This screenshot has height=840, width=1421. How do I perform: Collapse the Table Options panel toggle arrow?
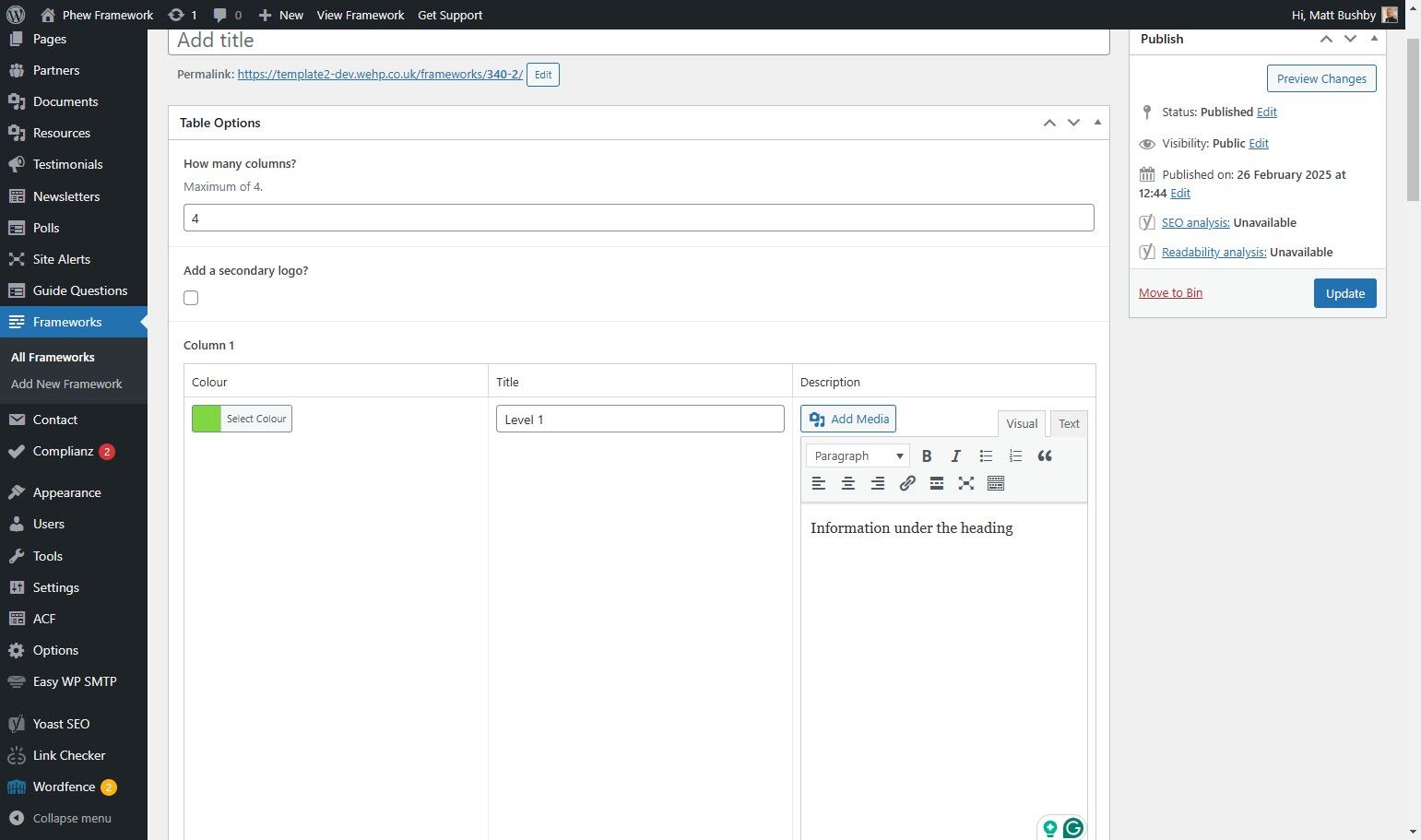[1097, 123]
